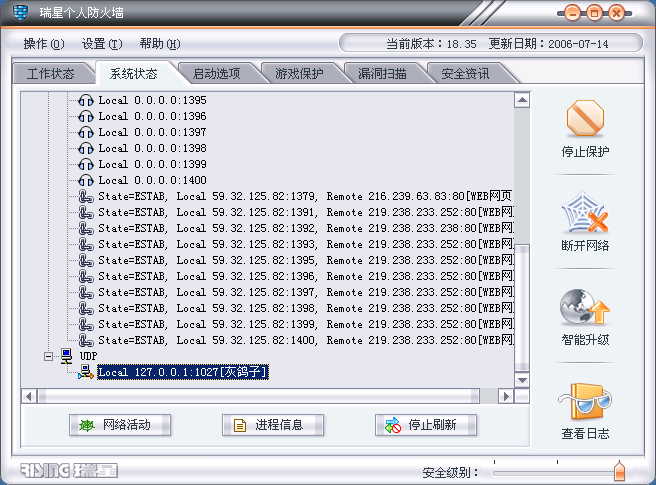Select the 系统状态 tab
The image size is (656, 485).
click(133, 74)
